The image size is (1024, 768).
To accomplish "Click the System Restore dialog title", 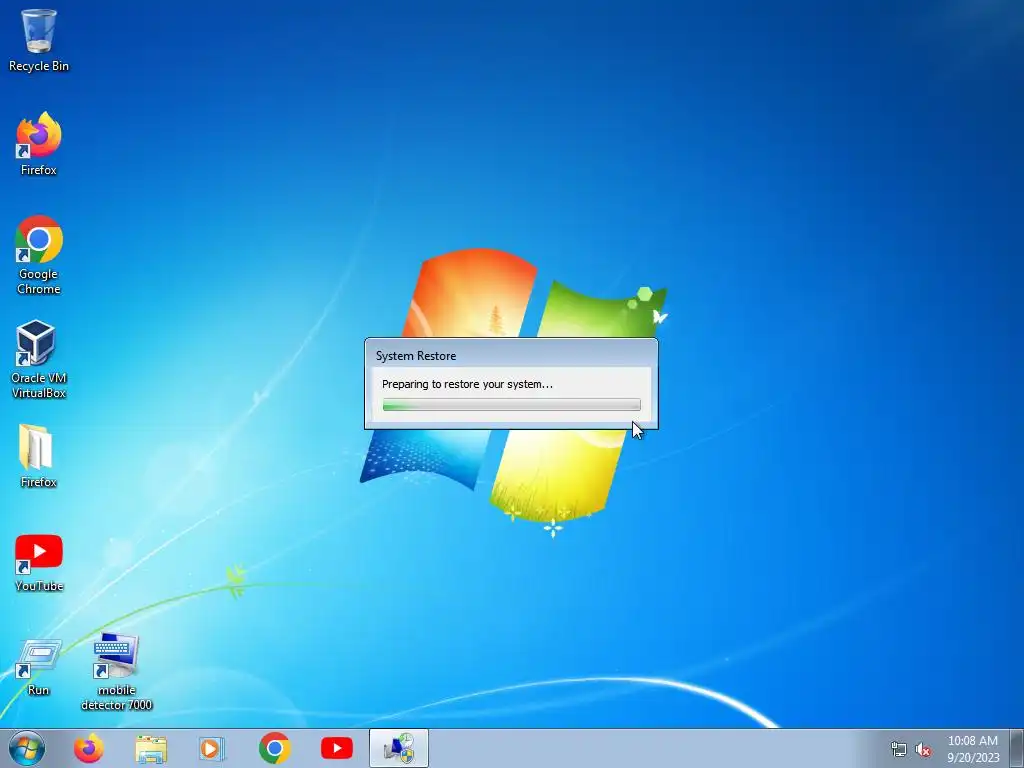I will (x=416, y=356).
